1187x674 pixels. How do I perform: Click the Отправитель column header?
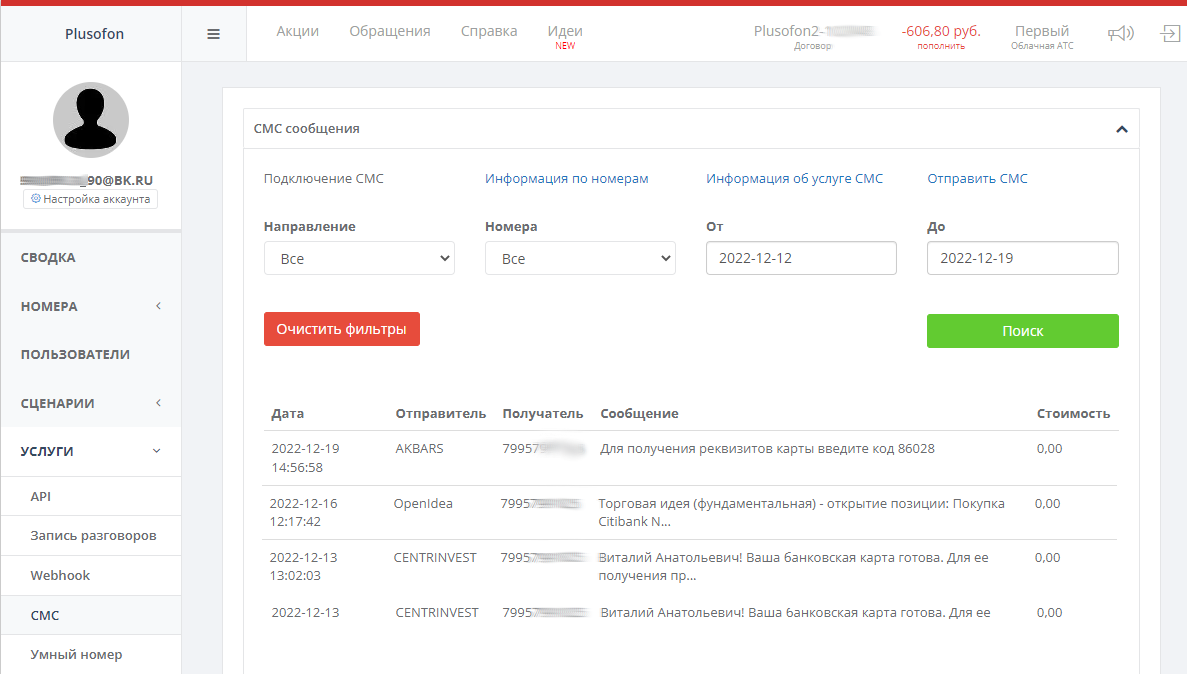(441, 414)
